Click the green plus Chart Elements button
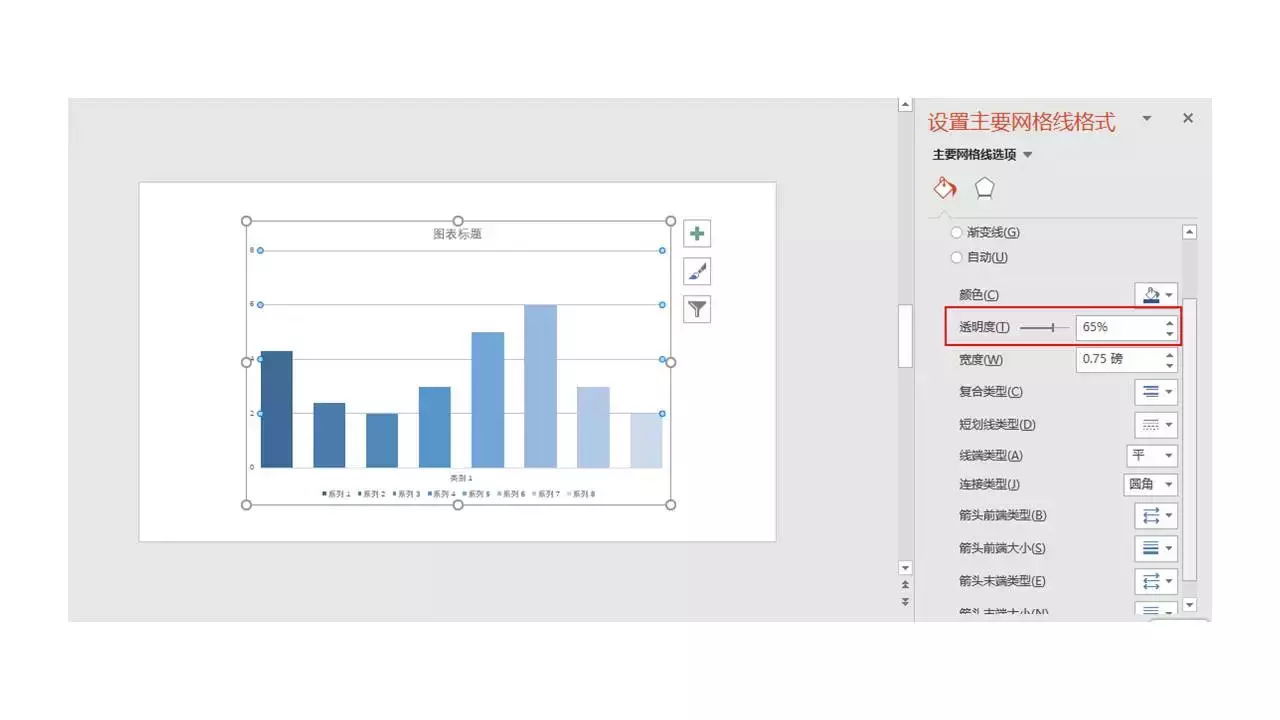Screen dimensions: 1280x720 (697, 234)
